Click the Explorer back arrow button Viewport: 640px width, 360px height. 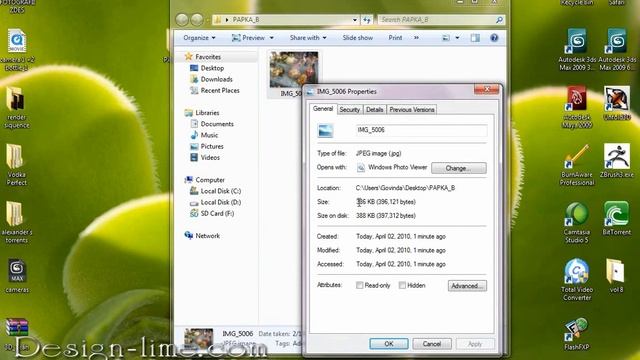coord(182,19)
